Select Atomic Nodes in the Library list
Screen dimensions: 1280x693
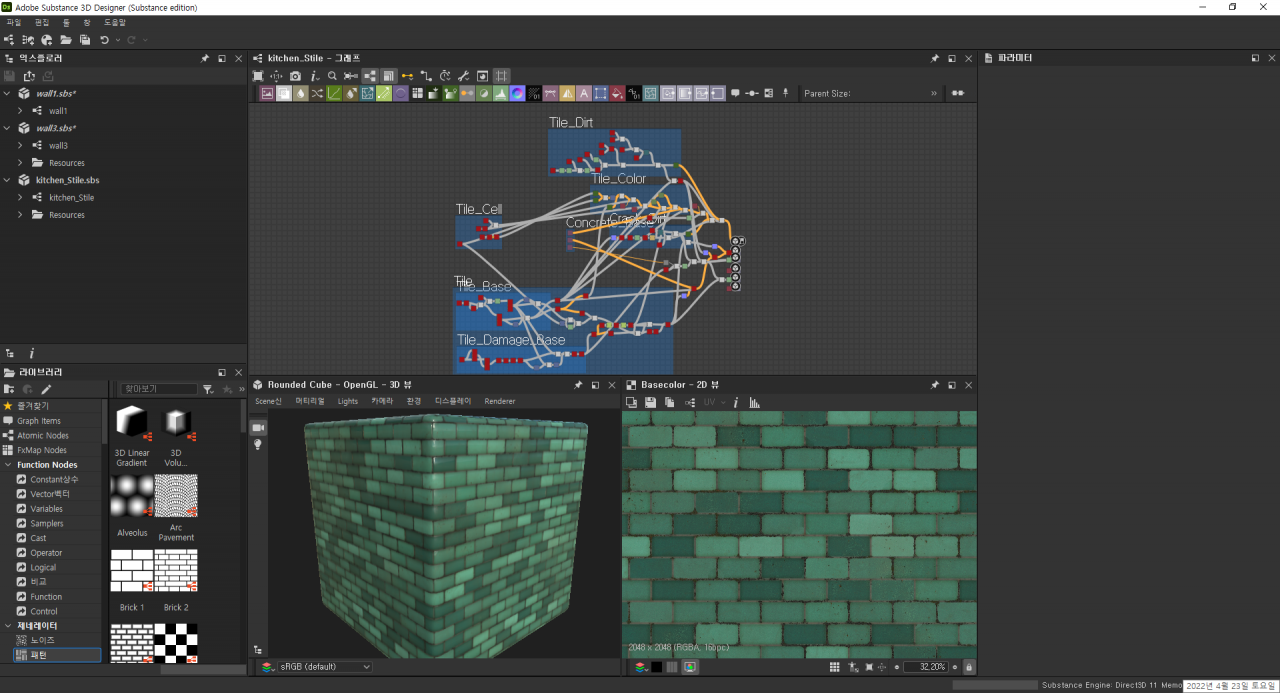click(x=42, y=436)
